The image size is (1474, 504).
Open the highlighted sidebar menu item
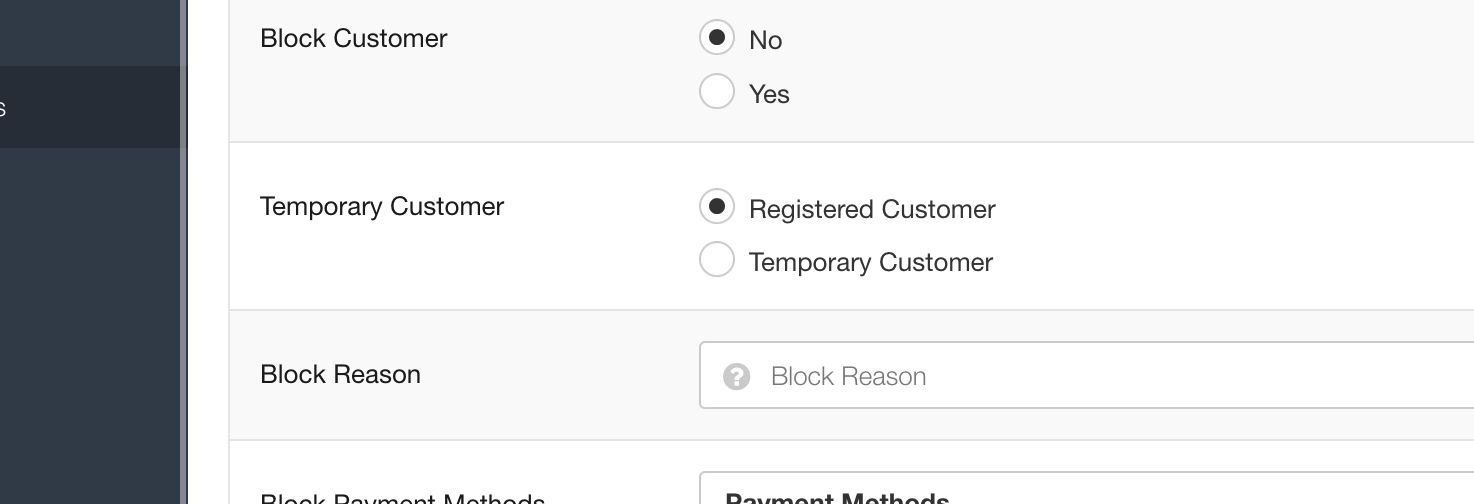[92, 107]
